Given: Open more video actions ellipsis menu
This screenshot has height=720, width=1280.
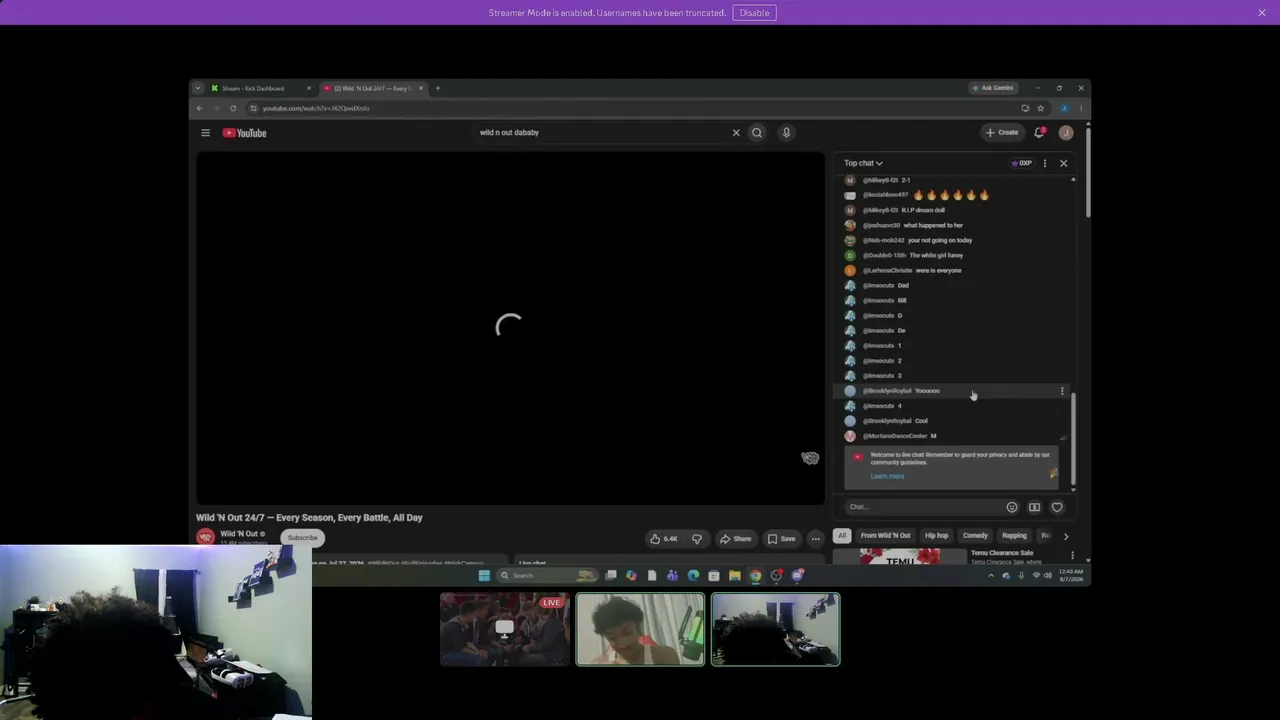Looking at the screenshot, I should pos(816,539).
